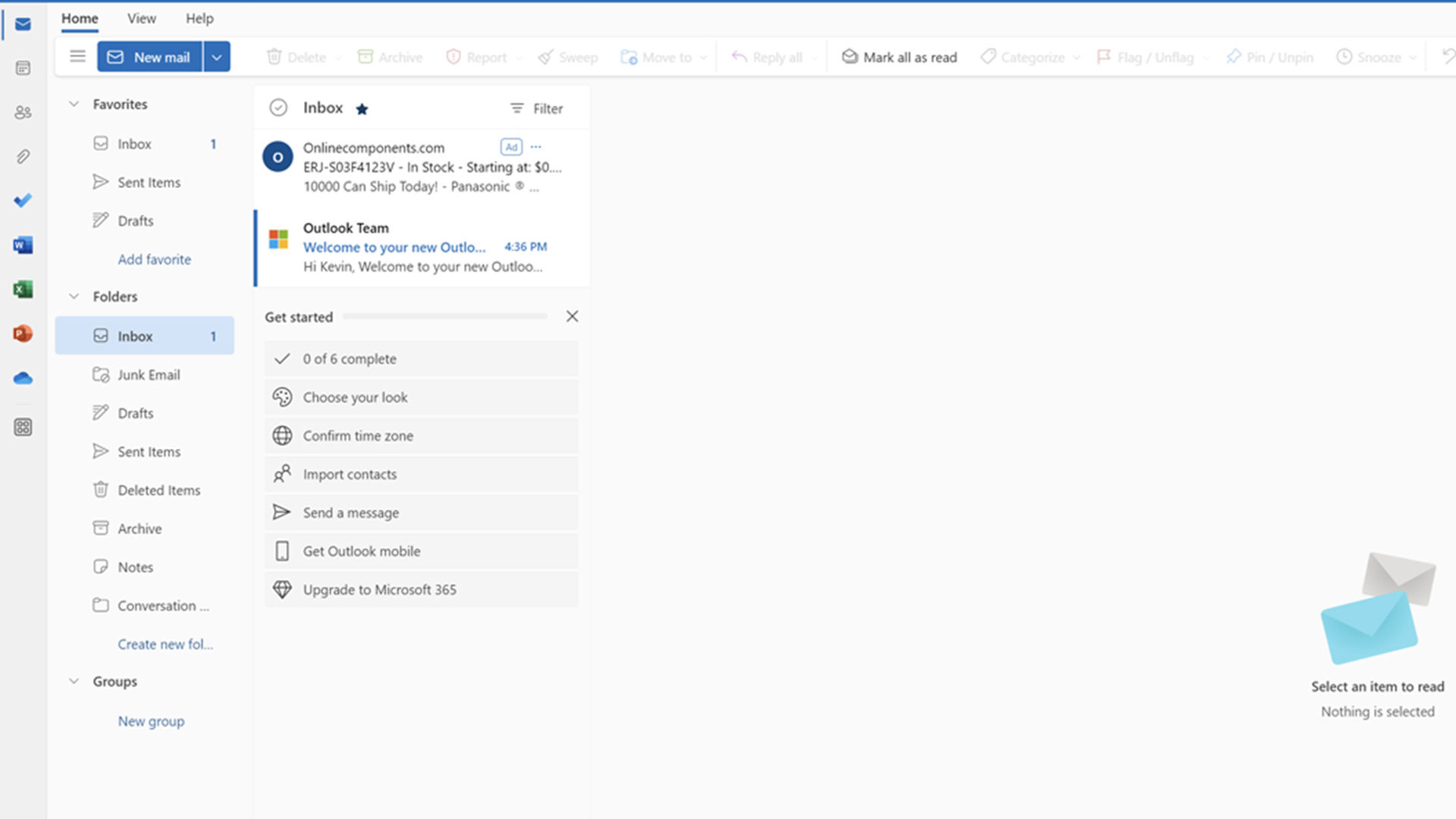Select Import contacts task
1456x819 pixels.
pyautogui.click(x=422, y=474)
